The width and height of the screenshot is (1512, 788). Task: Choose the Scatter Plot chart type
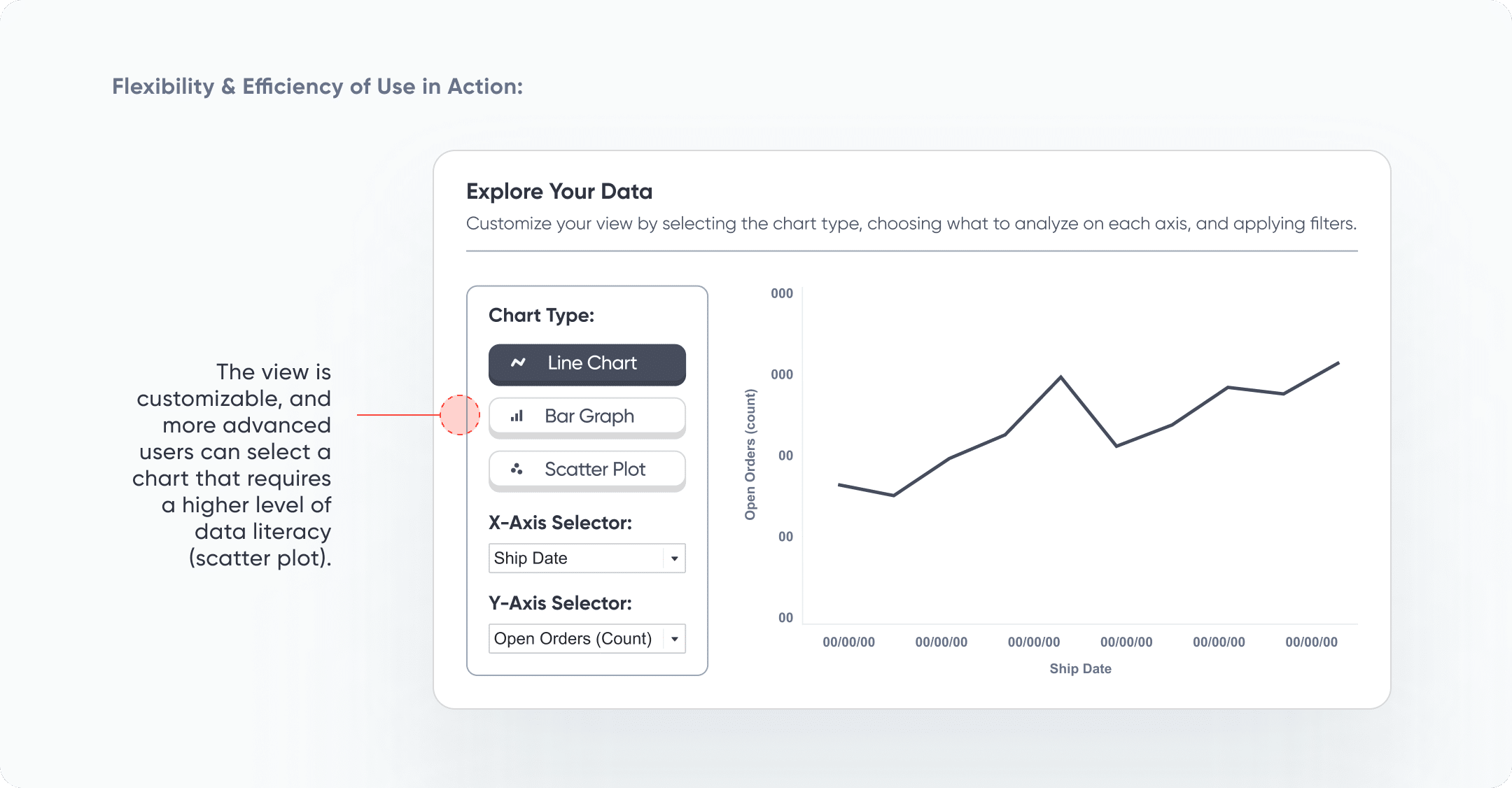(x=587, y=470)
